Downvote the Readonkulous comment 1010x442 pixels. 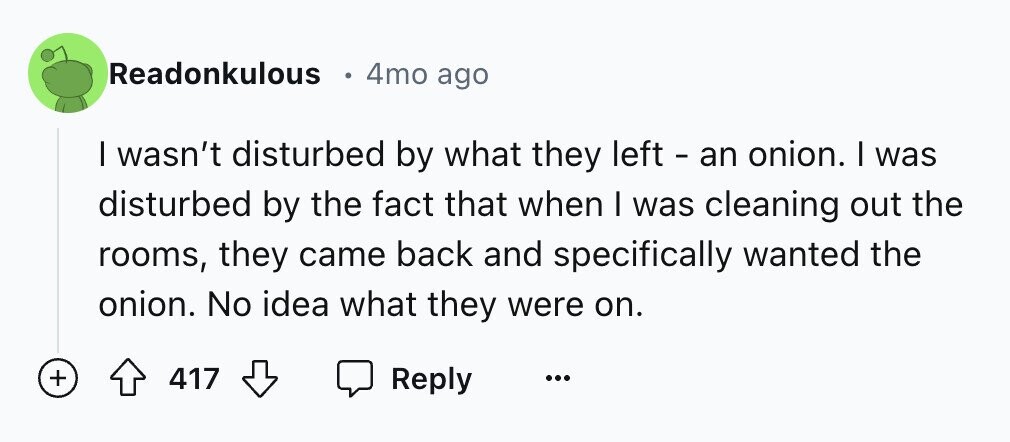[258, 379]
